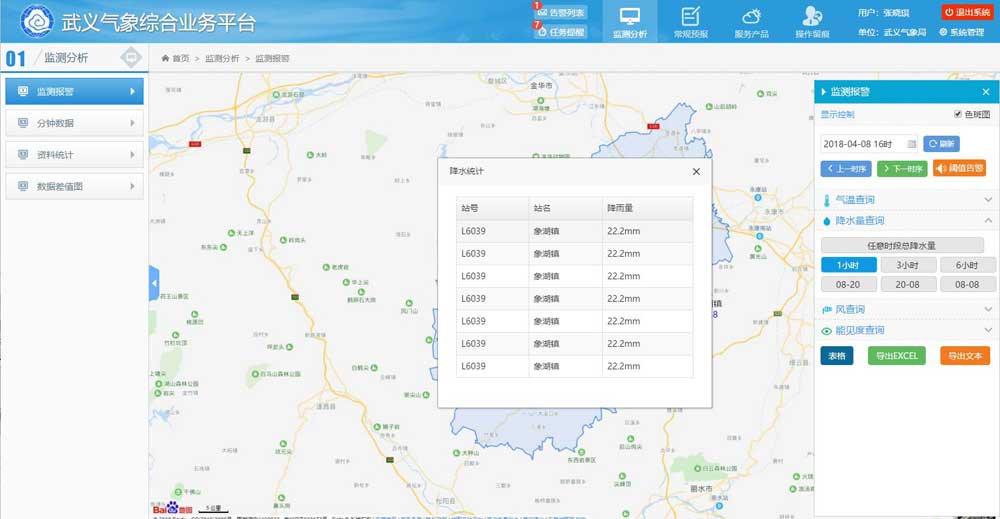Close the 降水统计 dialog
The image size is (1000, 519).
(x=696, y=171)
